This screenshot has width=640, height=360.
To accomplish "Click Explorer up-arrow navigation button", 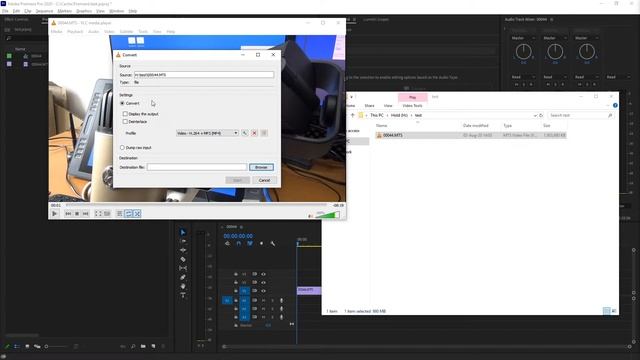I will click(x=353, y=116).
